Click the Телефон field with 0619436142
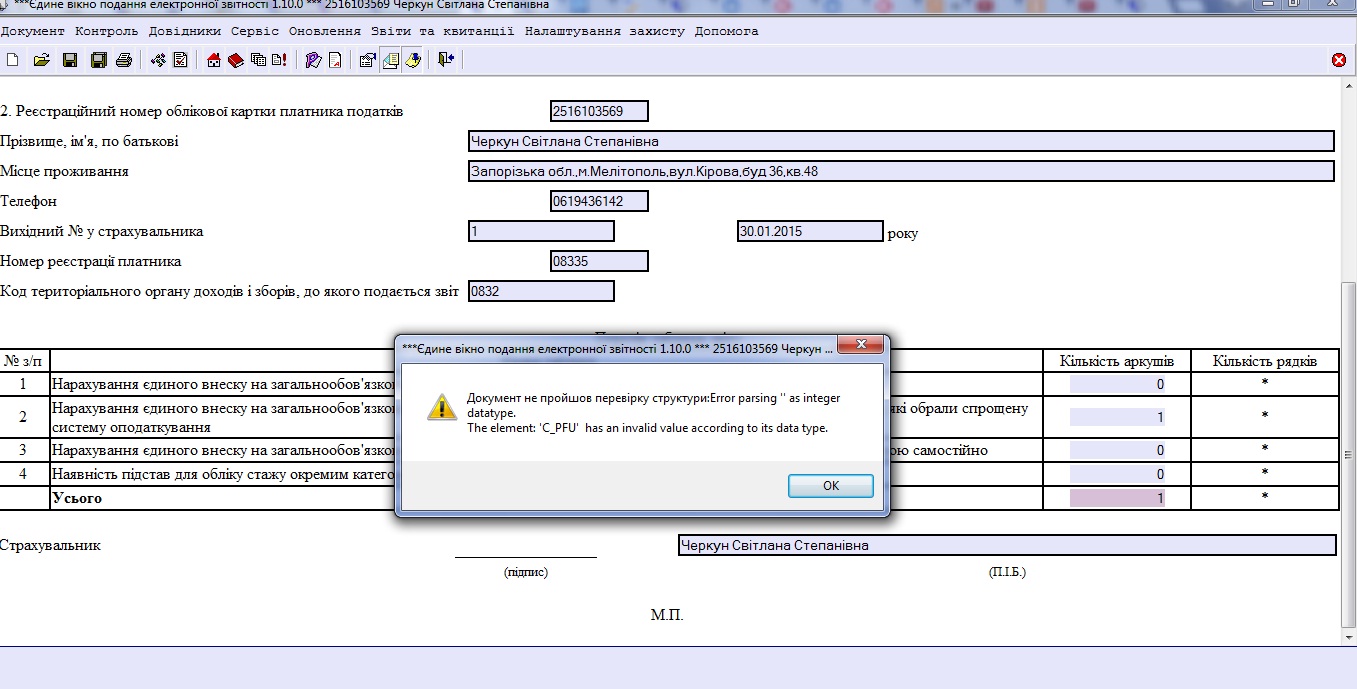 point(599,201)
